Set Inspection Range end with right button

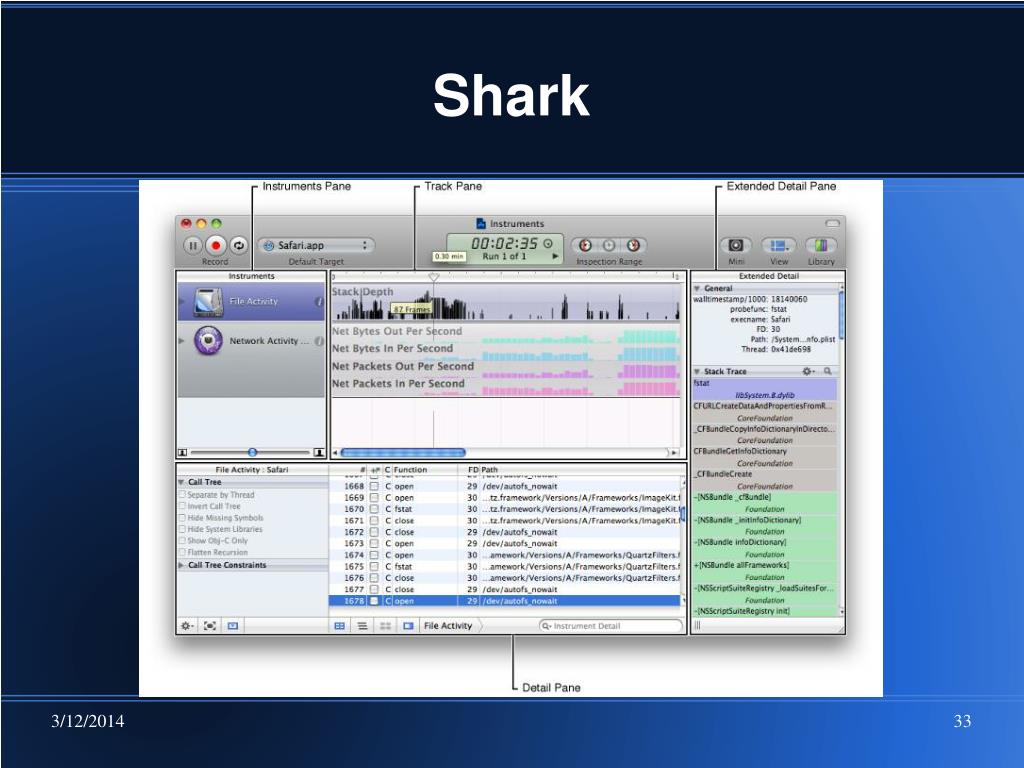633,246
